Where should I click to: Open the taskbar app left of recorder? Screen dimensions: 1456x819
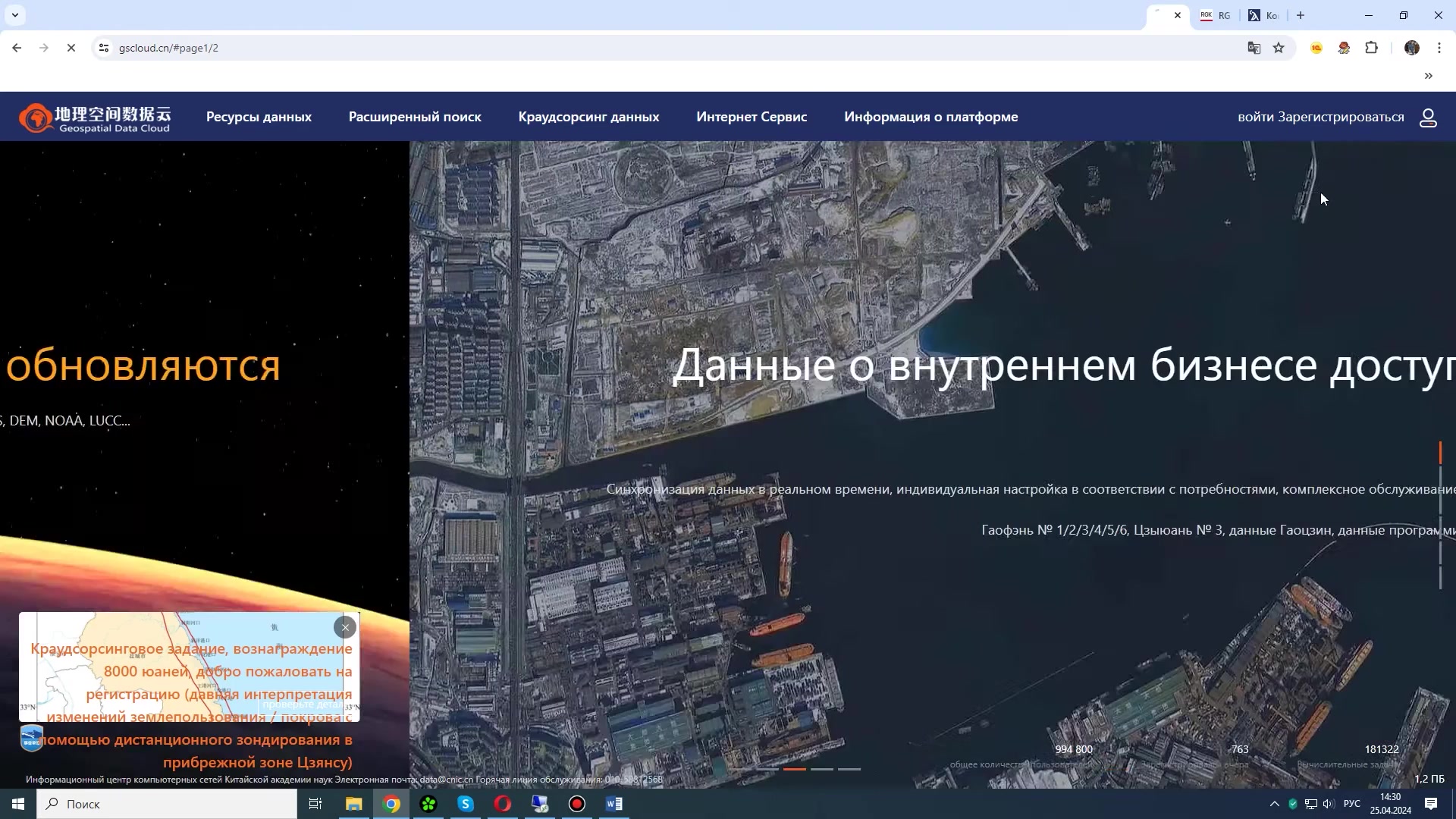540,804
